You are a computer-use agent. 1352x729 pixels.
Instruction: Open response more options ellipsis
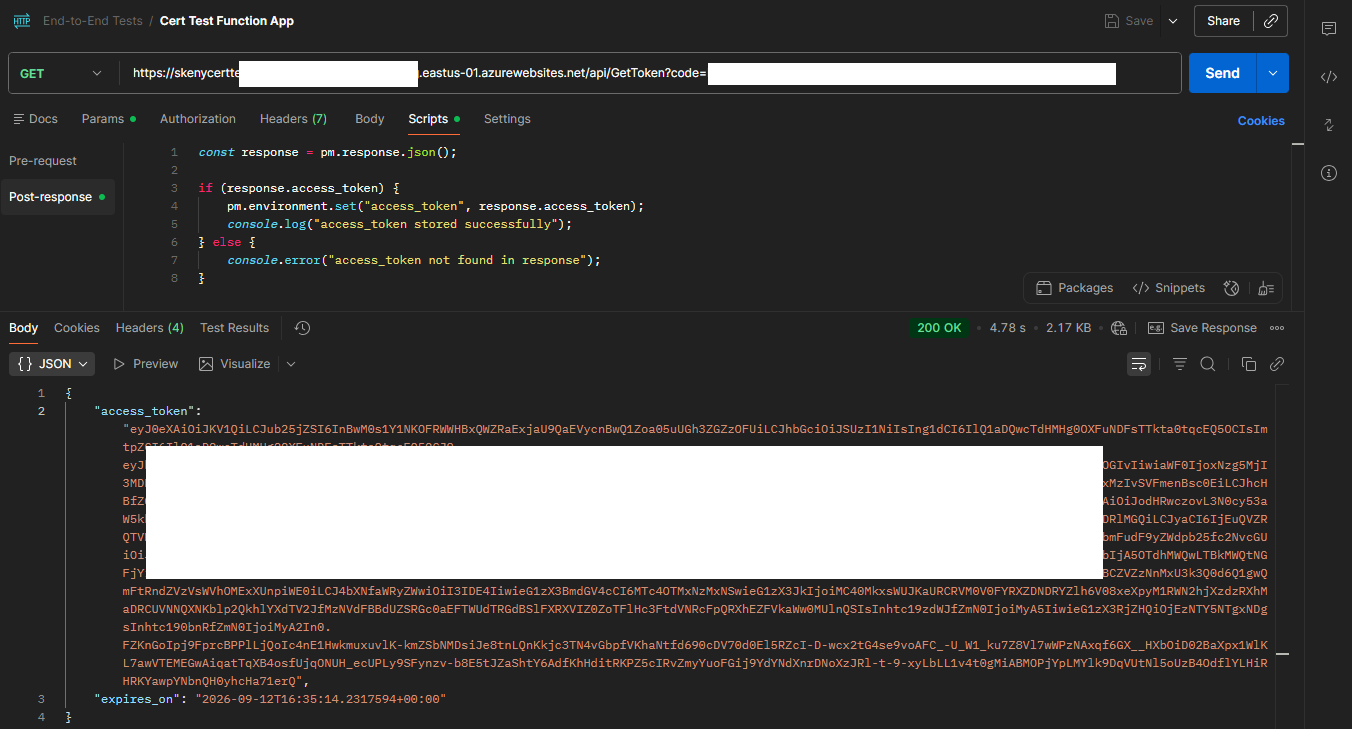(1277, 328)
